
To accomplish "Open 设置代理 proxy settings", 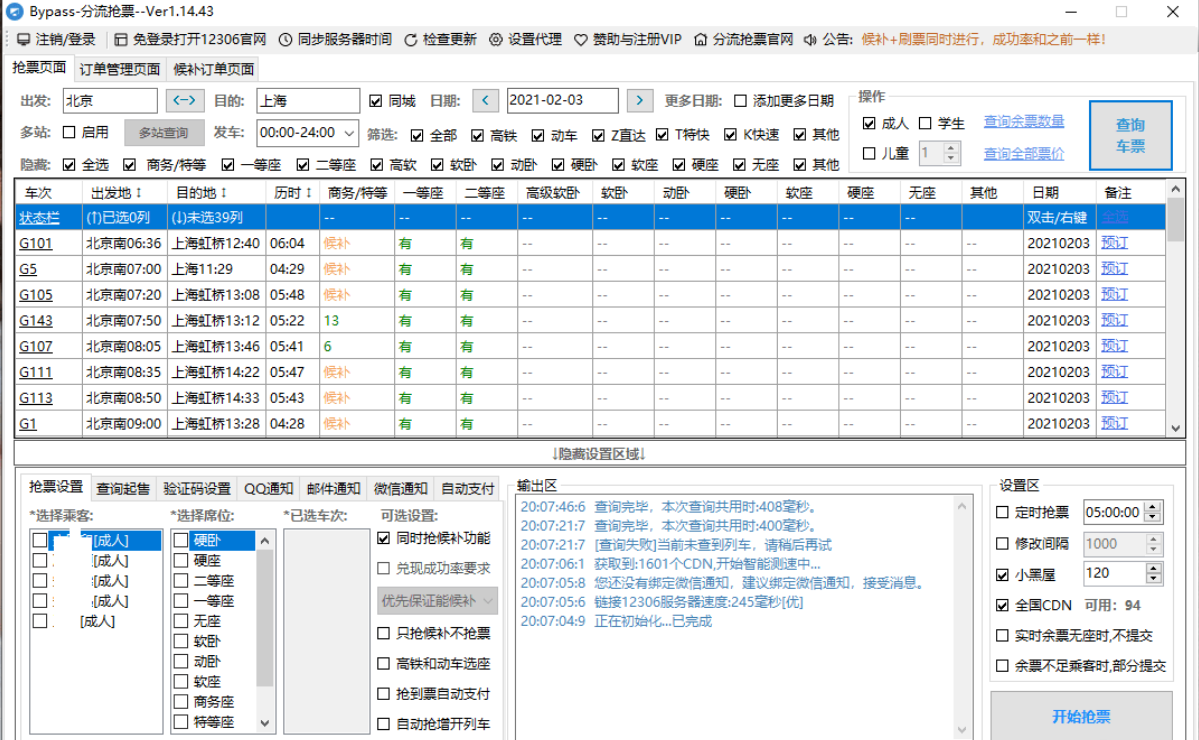I will [x=495, y=41].
